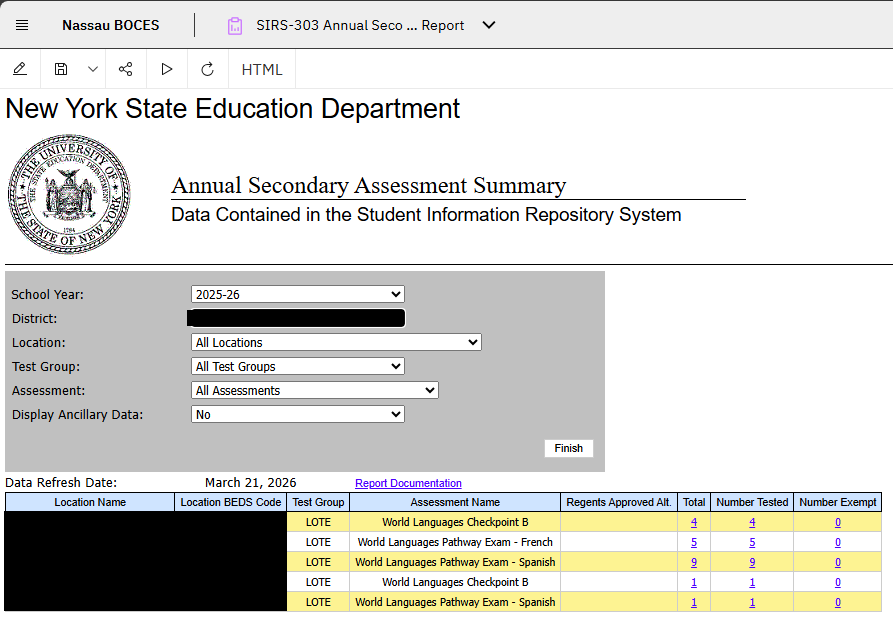
Task: Click the New York State Education Department heading
Action: pos(232,109)
